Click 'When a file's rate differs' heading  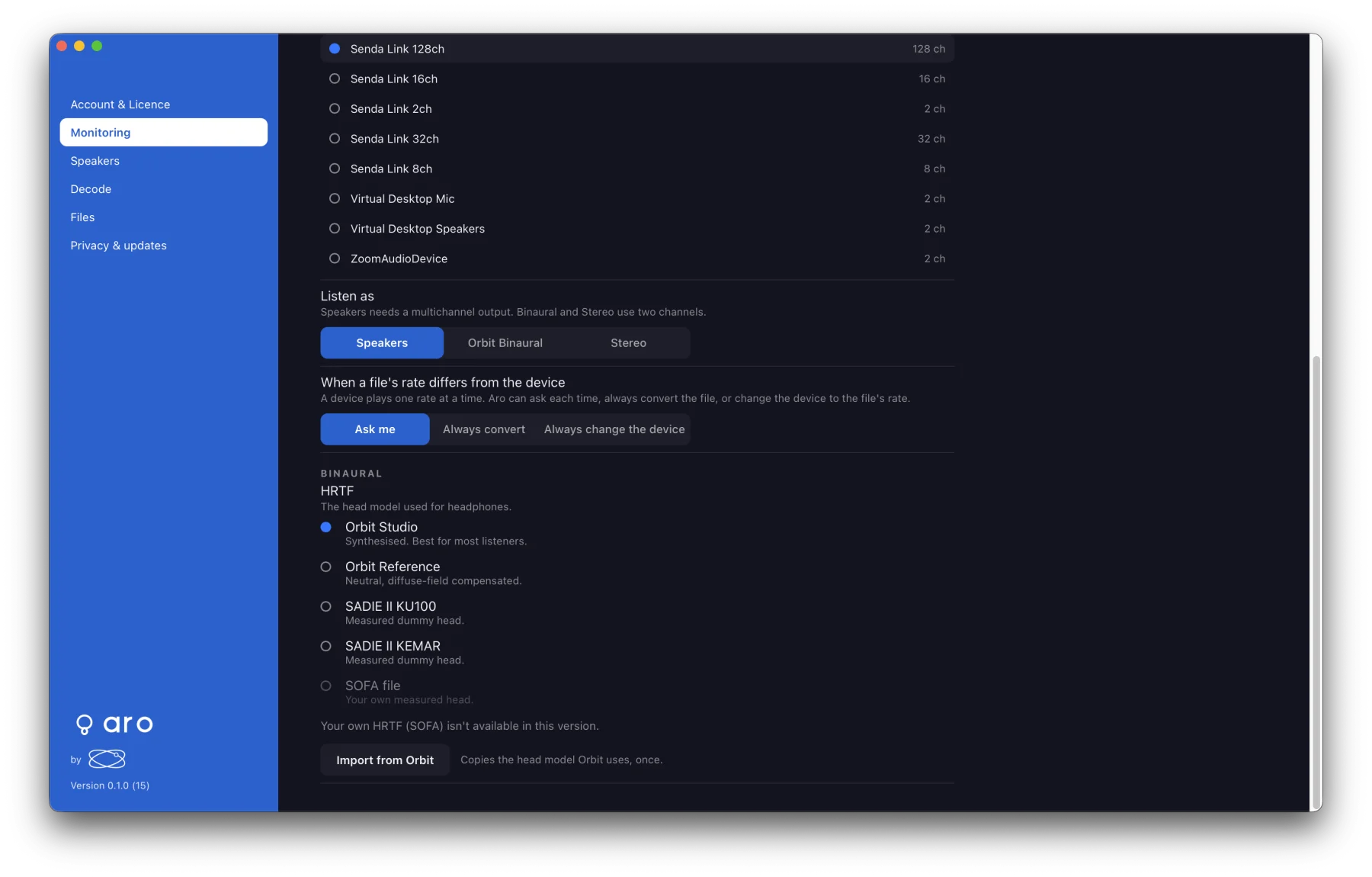[x=443, y=383]
